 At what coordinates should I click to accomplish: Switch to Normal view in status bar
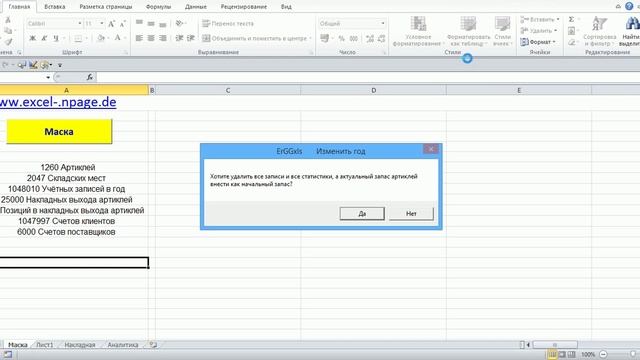click(552, 354)
